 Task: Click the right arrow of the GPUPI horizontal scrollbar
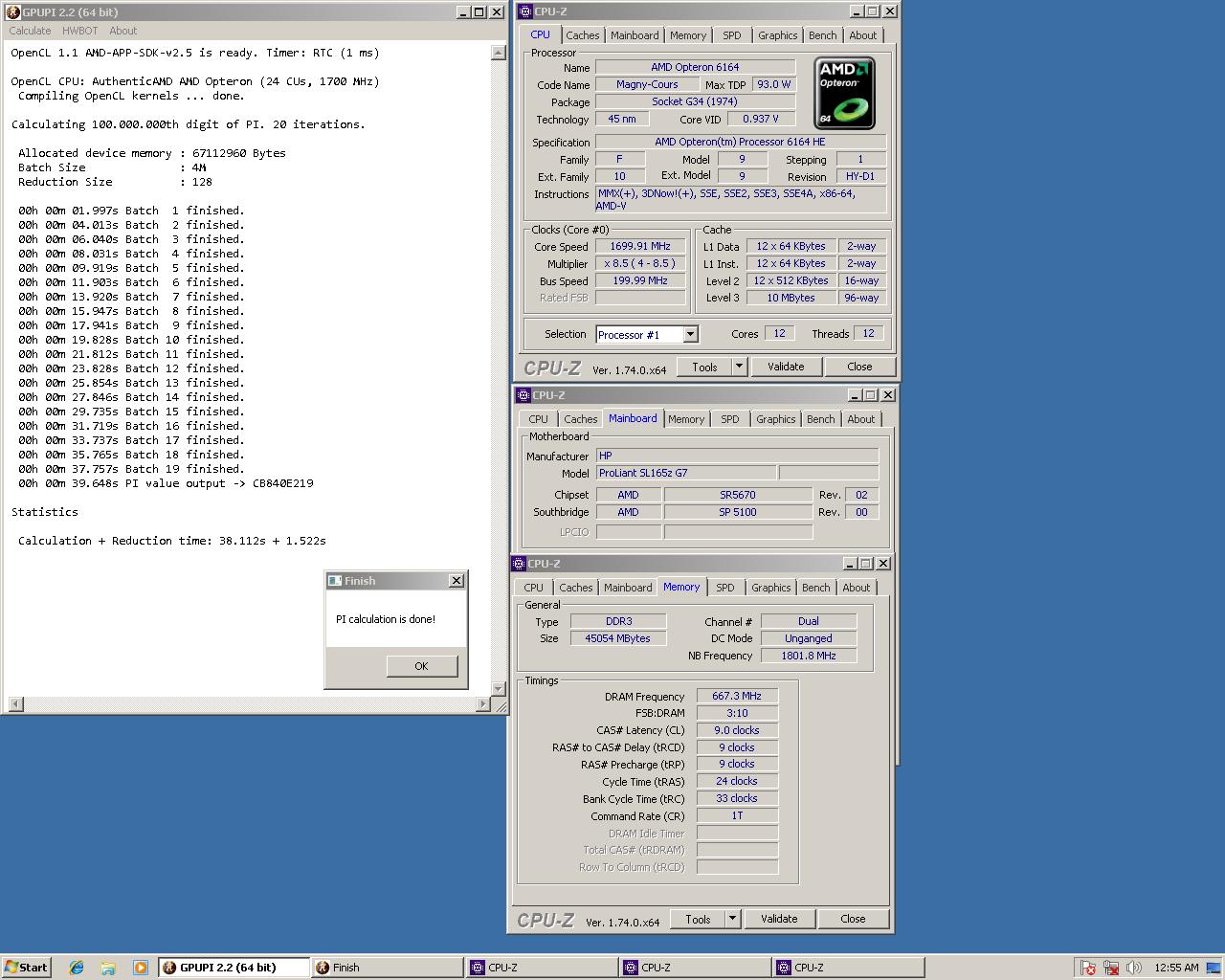click(482, 704)
